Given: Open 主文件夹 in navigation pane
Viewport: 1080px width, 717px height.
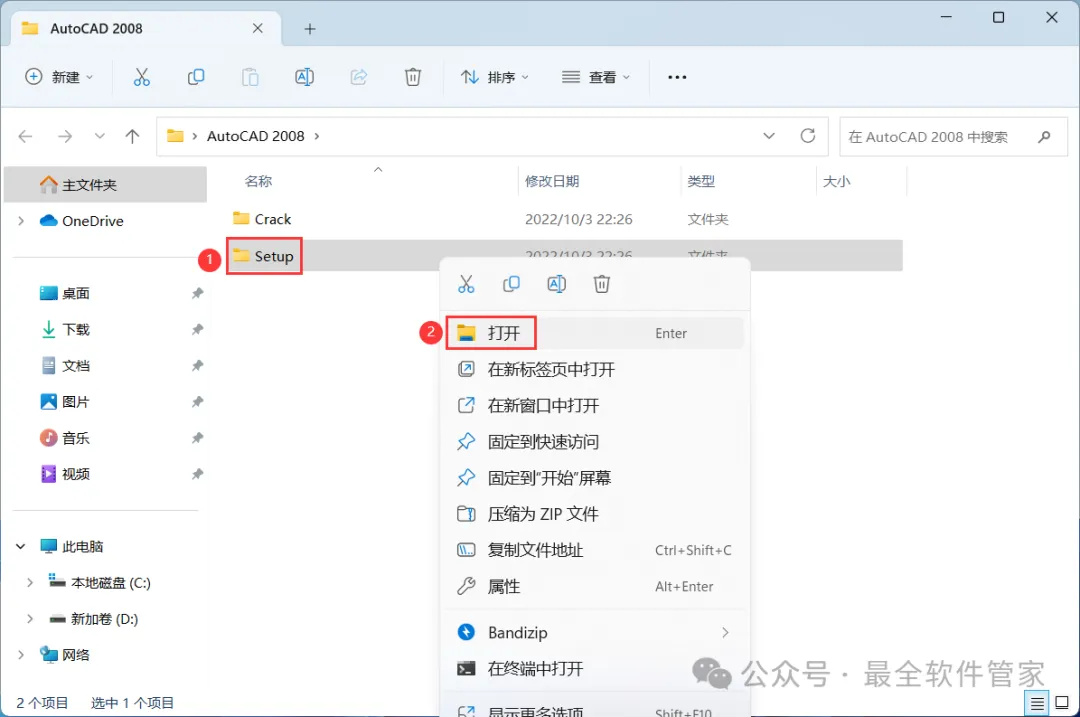Looking at the screenshot, I should (105, 185).
